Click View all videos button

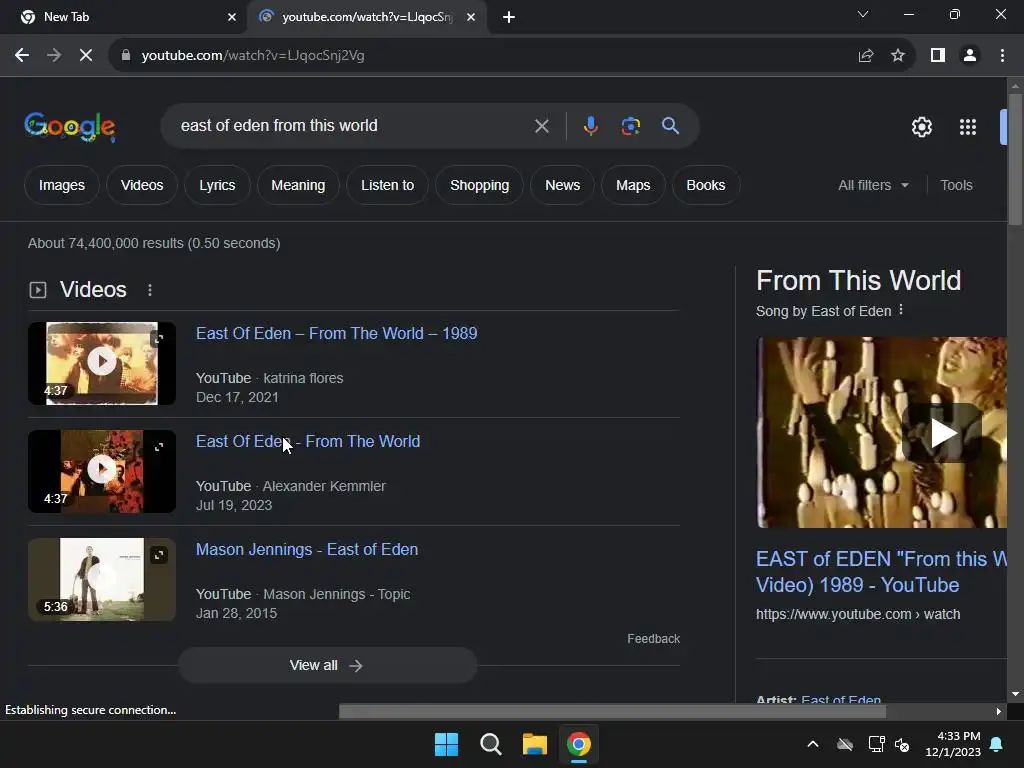(327, 665)
